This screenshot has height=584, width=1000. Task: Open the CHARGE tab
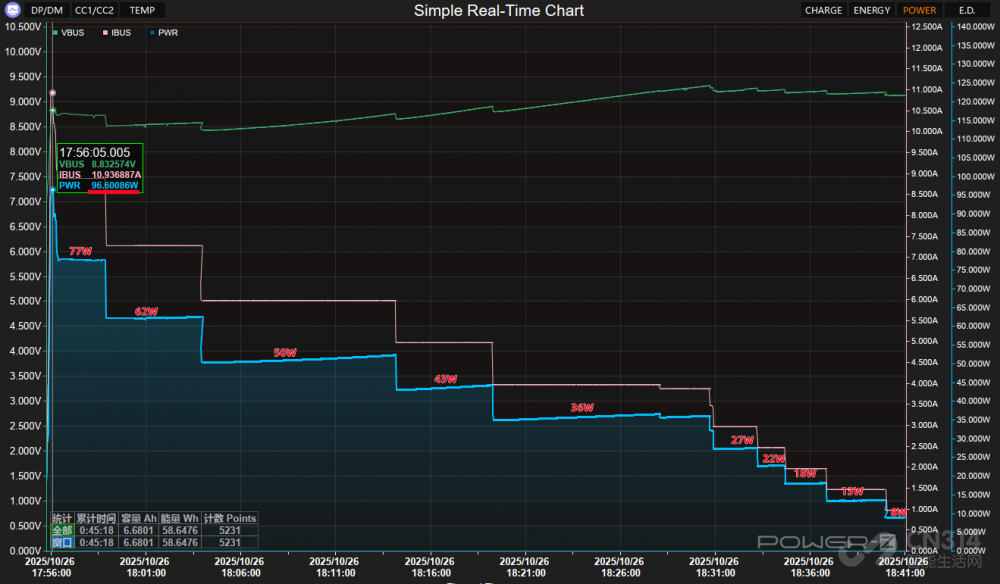tap(823, 10)
